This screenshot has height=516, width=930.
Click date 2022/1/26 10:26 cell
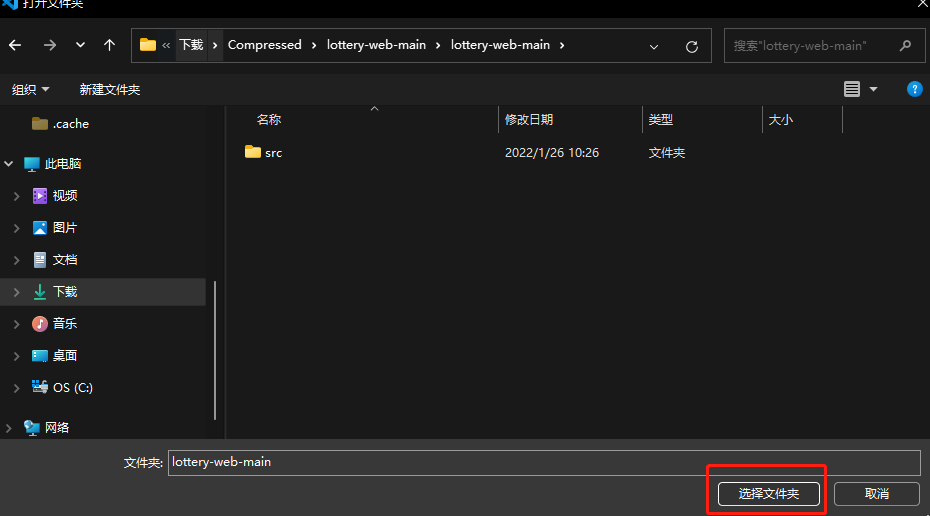tap(552, 152)
